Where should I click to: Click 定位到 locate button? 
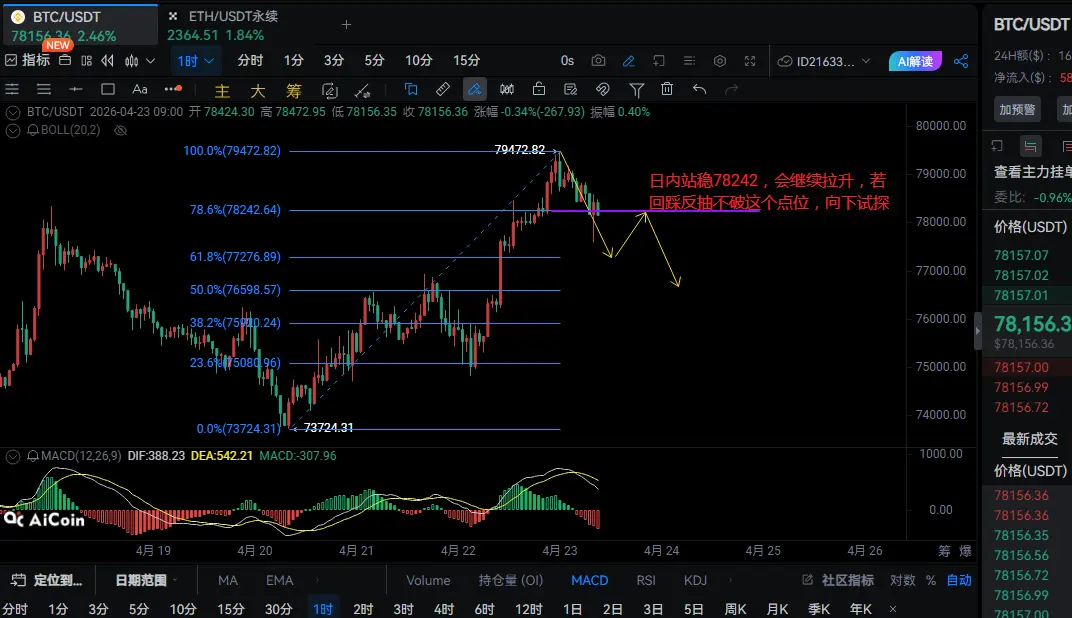coord(47,580)
